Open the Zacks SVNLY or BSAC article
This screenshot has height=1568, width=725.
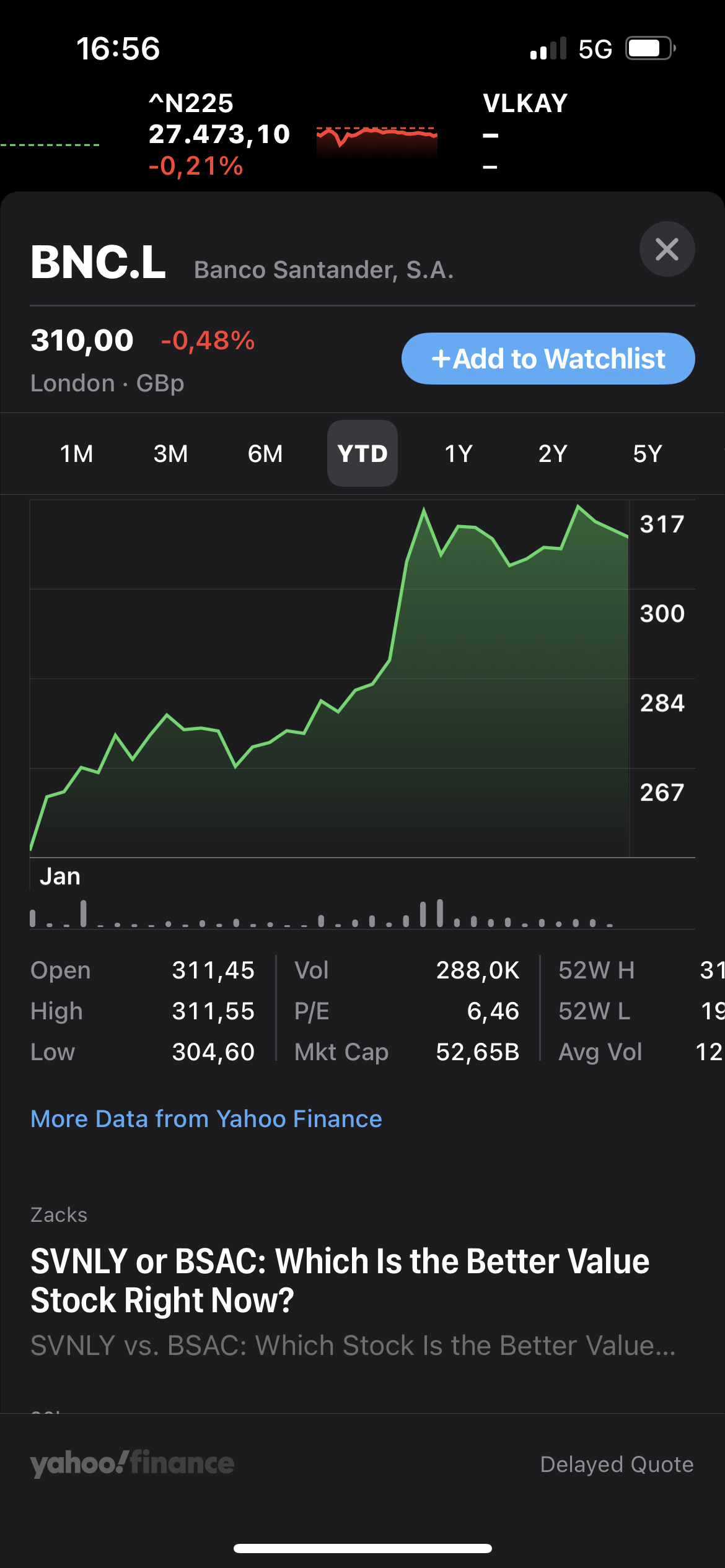(340, 1281)
